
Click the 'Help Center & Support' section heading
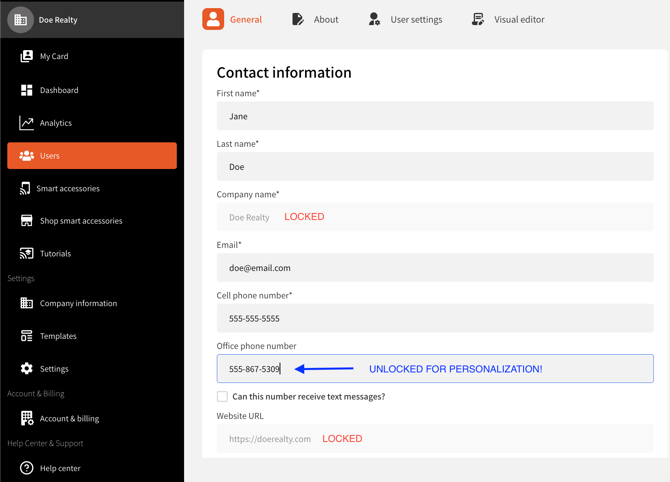pos(45,444)
